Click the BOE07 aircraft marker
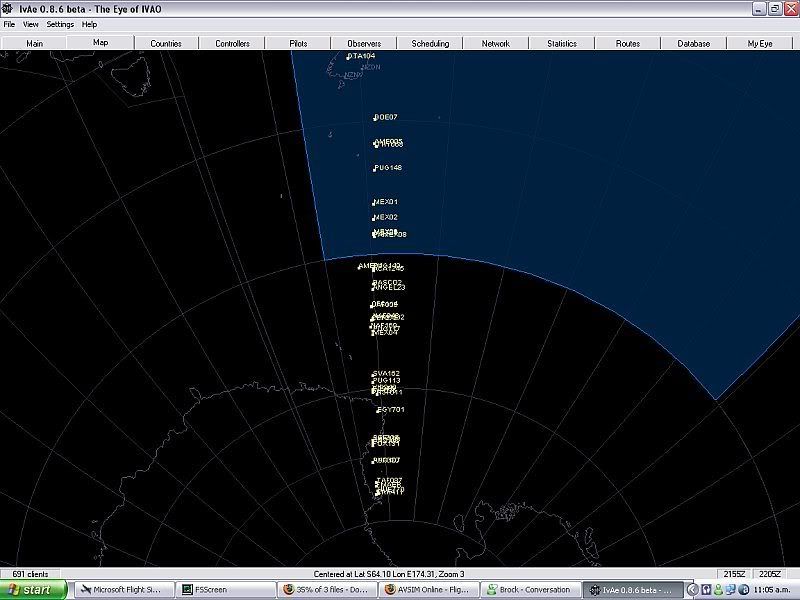Viewport: 800px width, 600px height. pyautogui.click(x=385, y=117)
